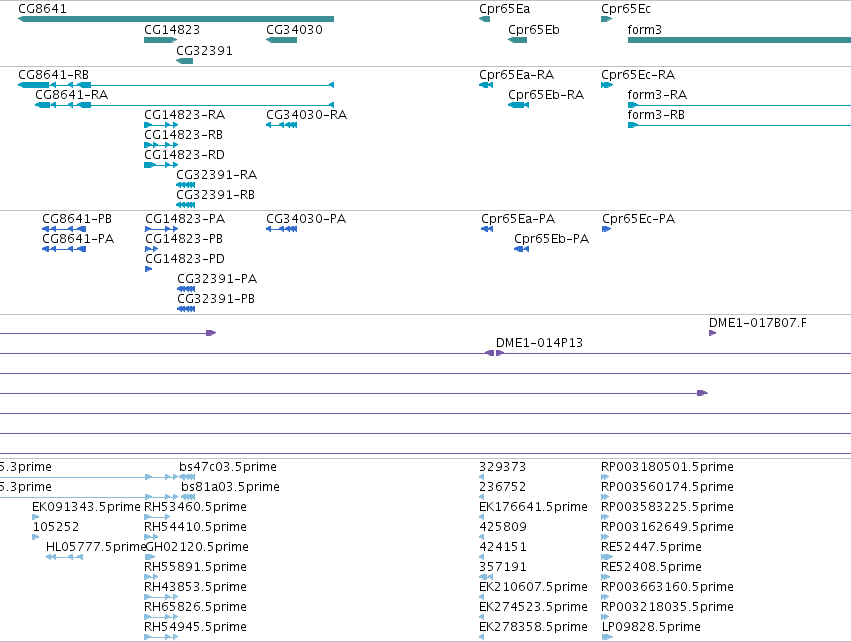Click feature 424151
Image resolution: width=851 pixels, height=642 pixels.
[x=482, y=557]
